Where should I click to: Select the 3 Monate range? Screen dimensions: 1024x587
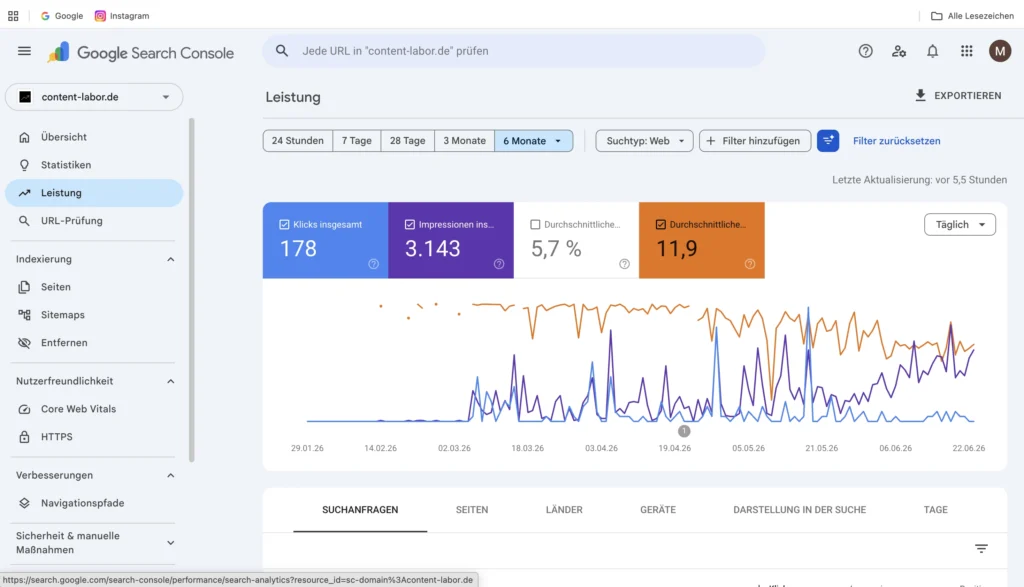(464, 140)
